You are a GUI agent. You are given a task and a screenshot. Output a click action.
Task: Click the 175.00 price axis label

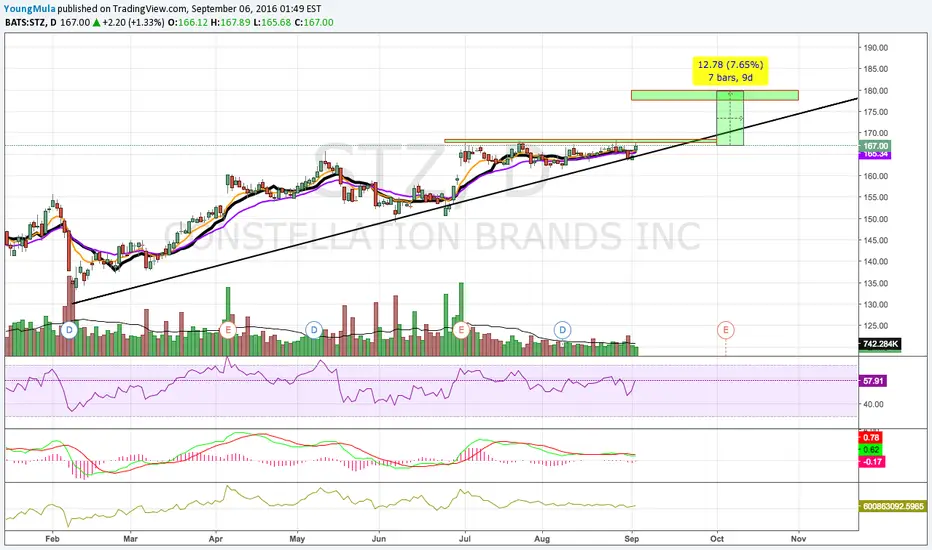[876, 112]
